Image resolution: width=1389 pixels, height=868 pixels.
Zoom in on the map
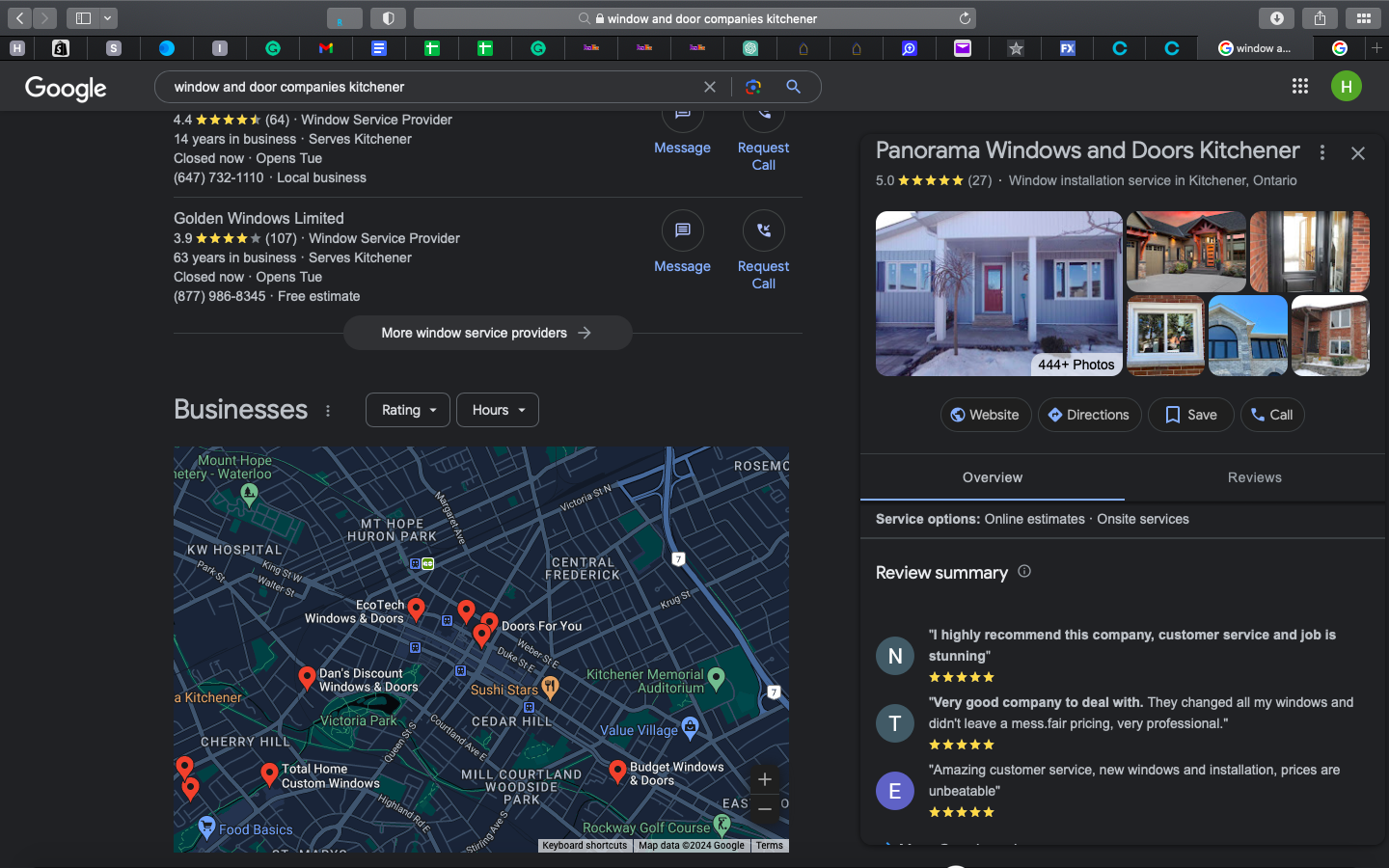coord(765,779)
